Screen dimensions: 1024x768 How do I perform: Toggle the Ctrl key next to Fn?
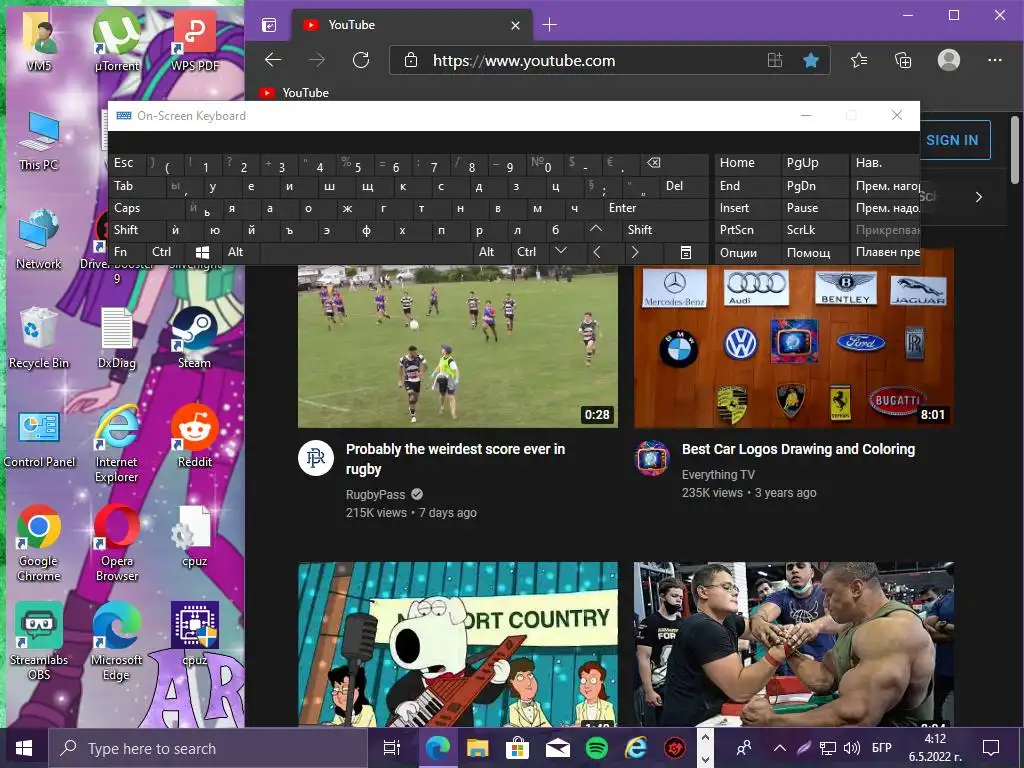(166, 253)
